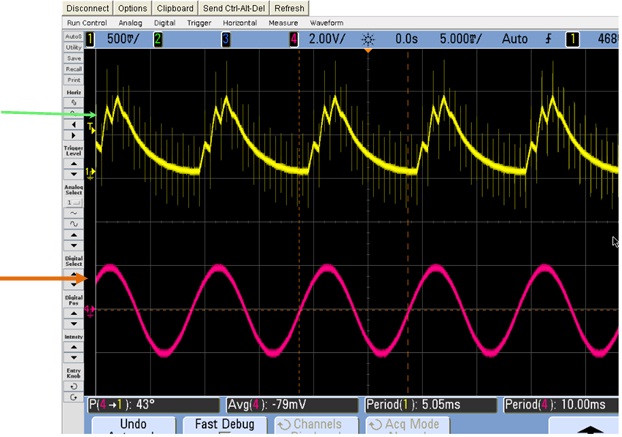Viewport: 622px width, 437px height.
Task: Click the Avg(4): -79mV measurement
Action: click(x=292, y=405)
